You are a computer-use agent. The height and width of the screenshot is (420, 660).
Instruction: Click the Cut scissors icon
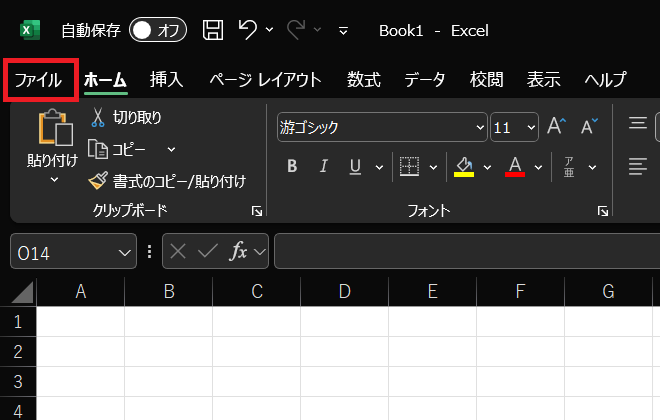(x=98, y=118)
